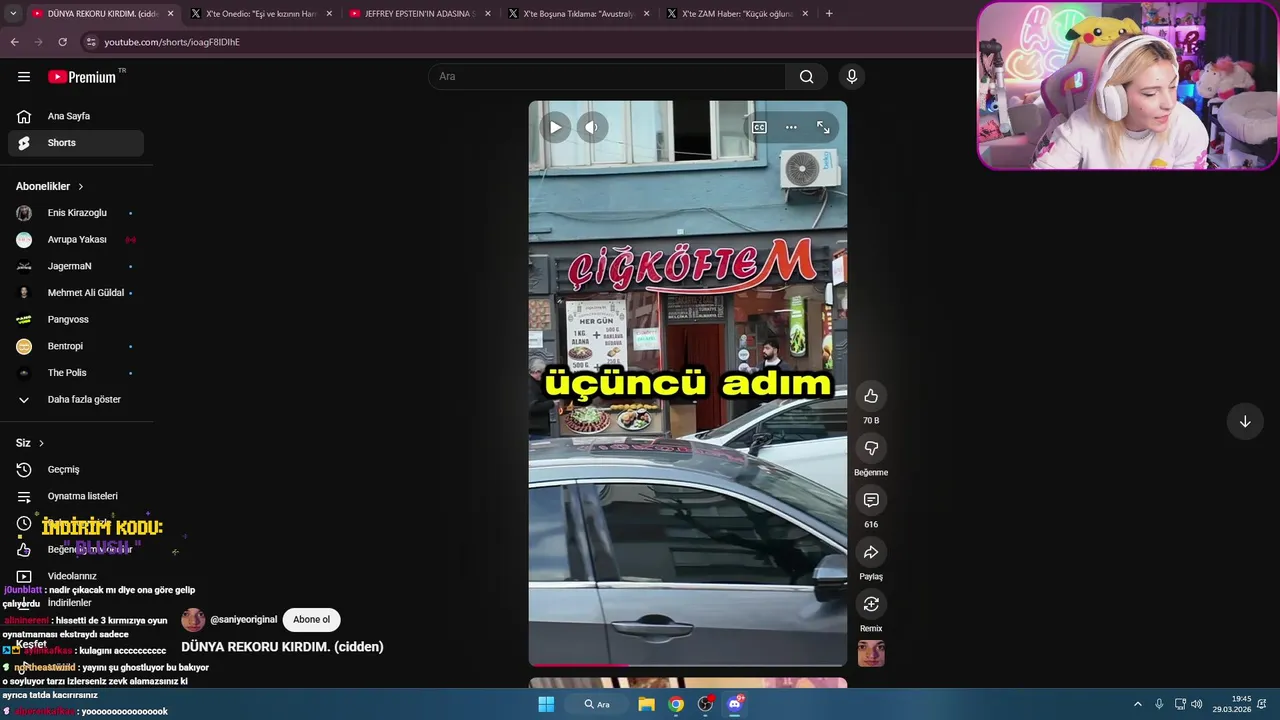1280x720 pixels.
Task: Enter fullscreen for the Short
Action: 823,127
